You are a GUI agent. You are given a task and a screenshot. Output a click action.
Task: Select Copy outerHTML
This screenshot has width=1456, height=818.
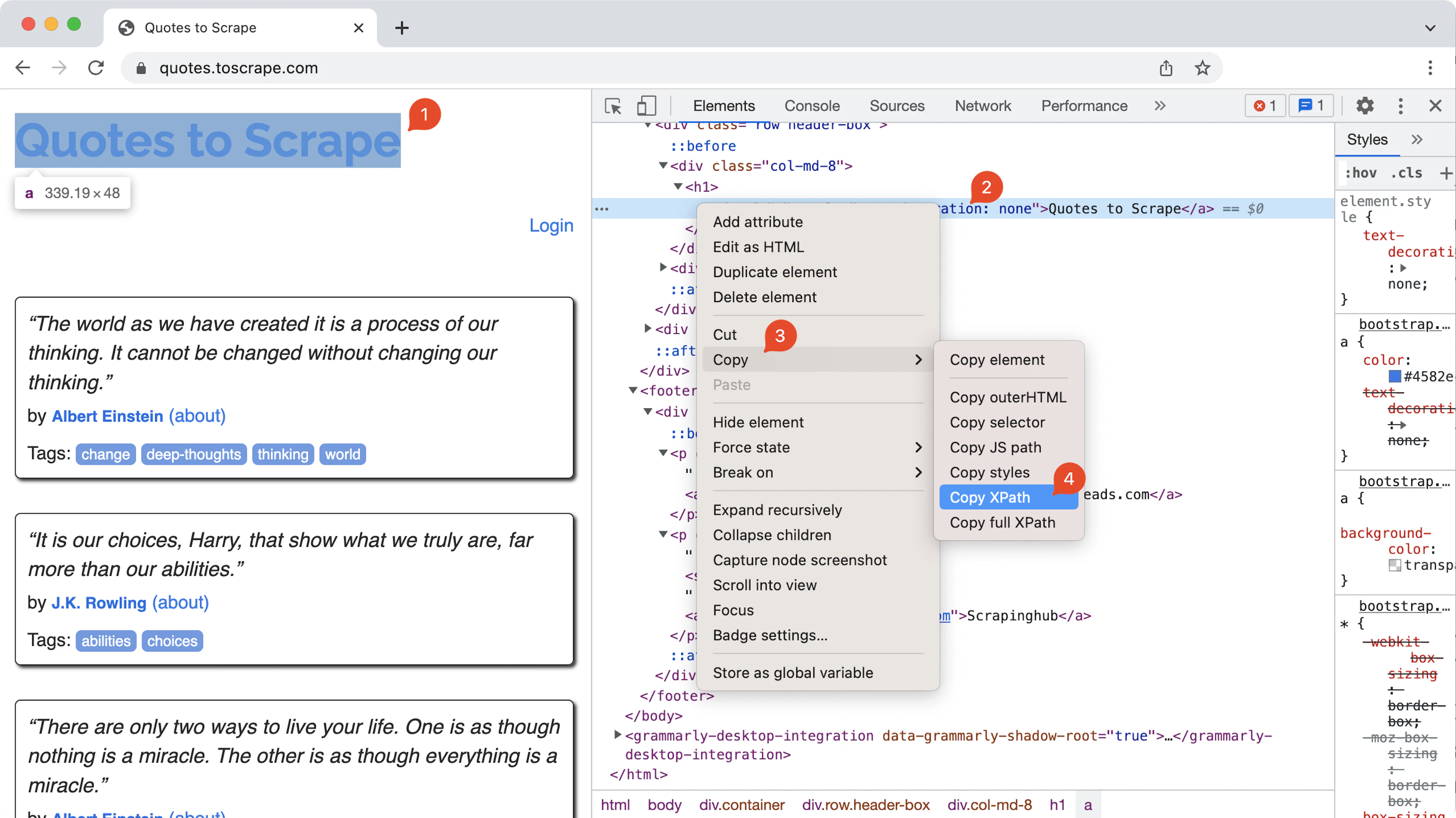point(1008,397)
